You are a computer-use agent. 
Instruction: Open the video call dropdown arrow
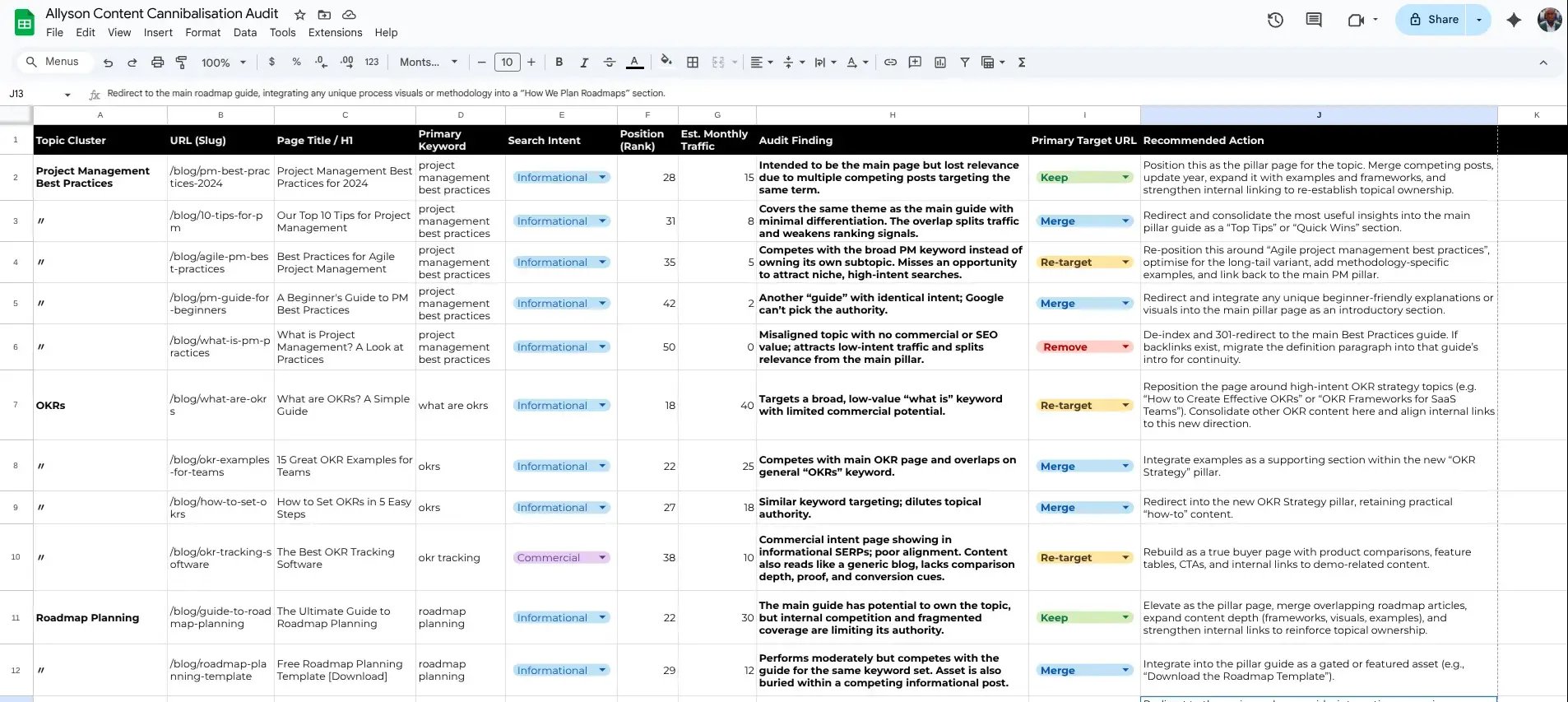pos(1375,20)
